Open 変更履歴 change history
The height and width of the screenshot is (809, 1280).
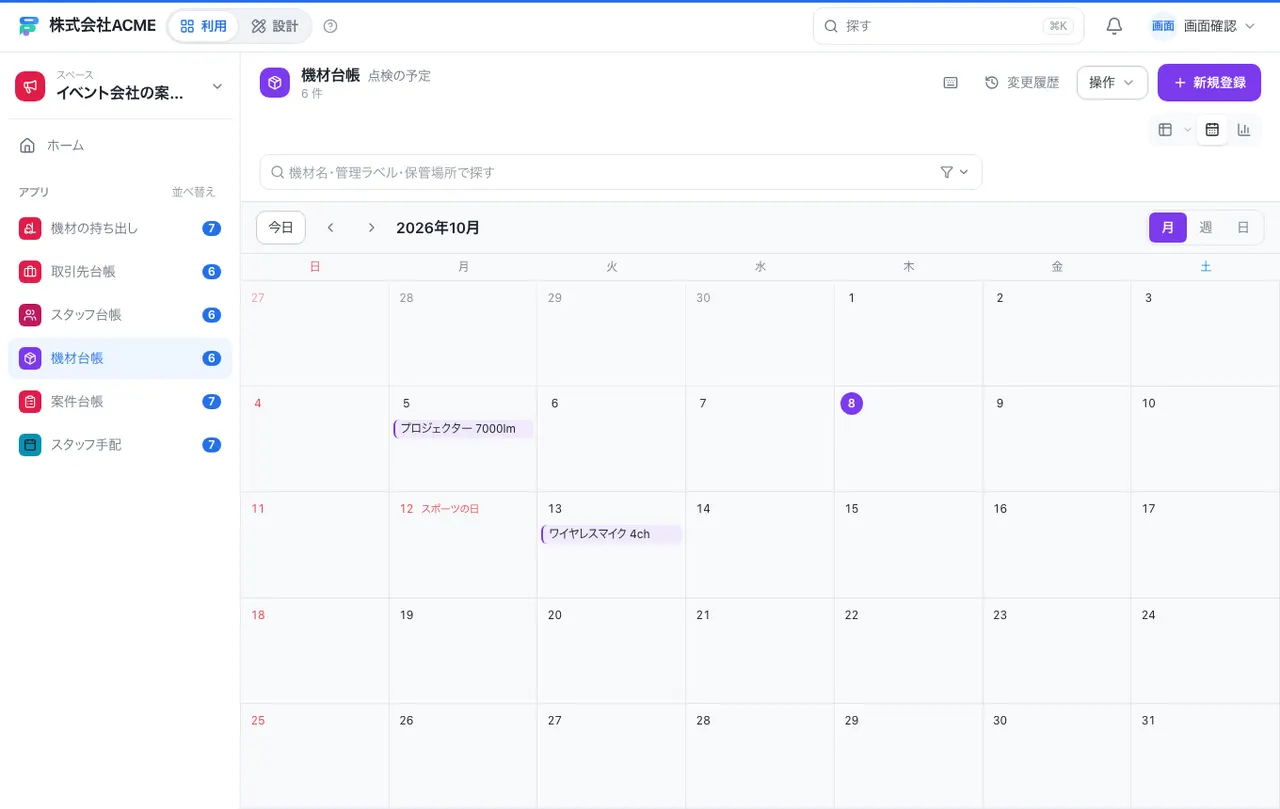[x=1022, y=83]
